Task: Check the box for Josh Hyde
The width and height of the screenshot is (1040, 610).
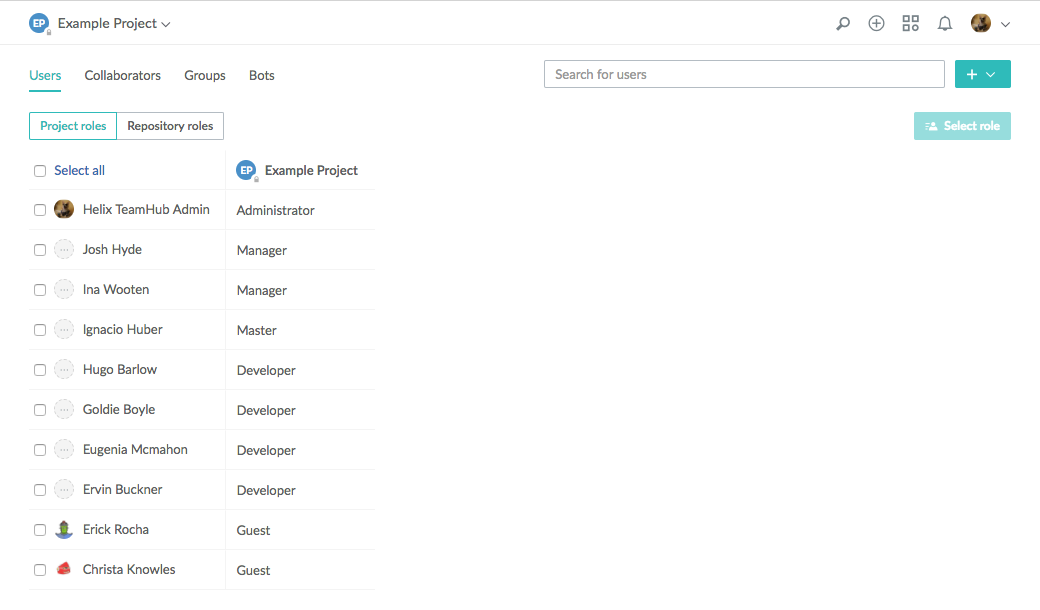Action: pos(40,250)
